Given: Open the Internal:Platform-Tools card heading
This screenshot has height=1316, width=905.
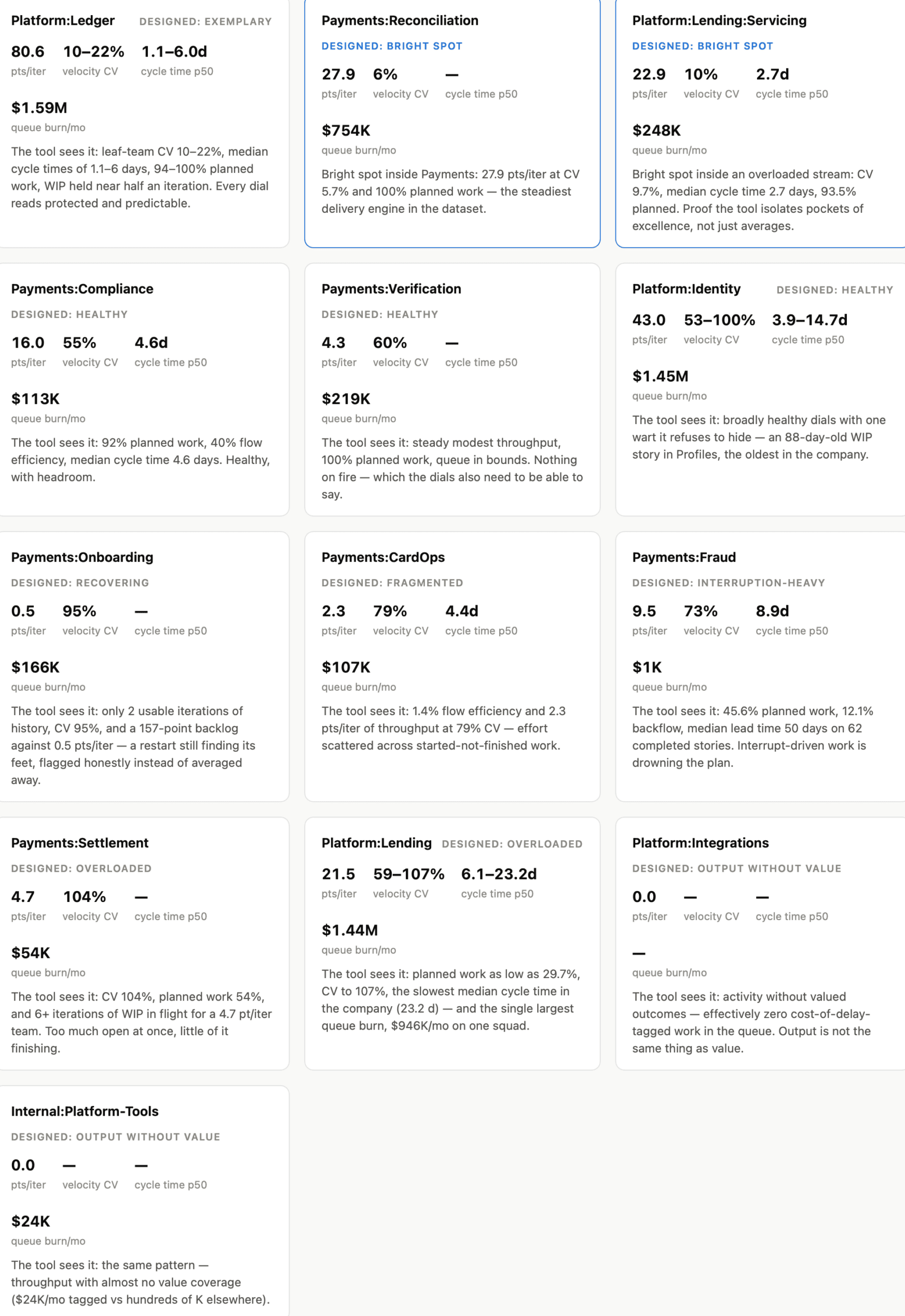Looking at the screenshot, I should 85,1111.
